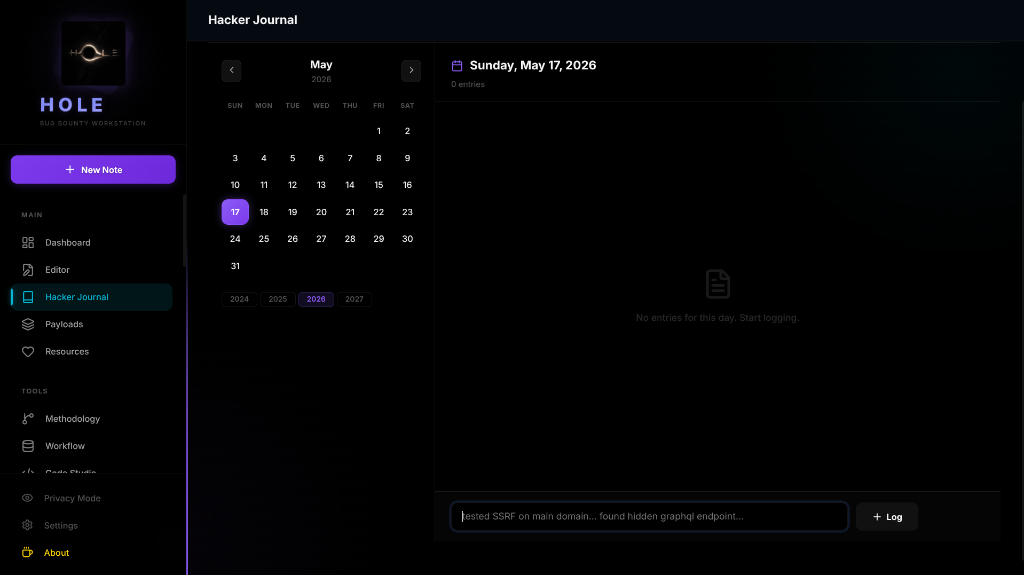The width and height of the screenshot is (1024, 575).
Task: Select May 7 on the calendar
Action: click(350, 158)
